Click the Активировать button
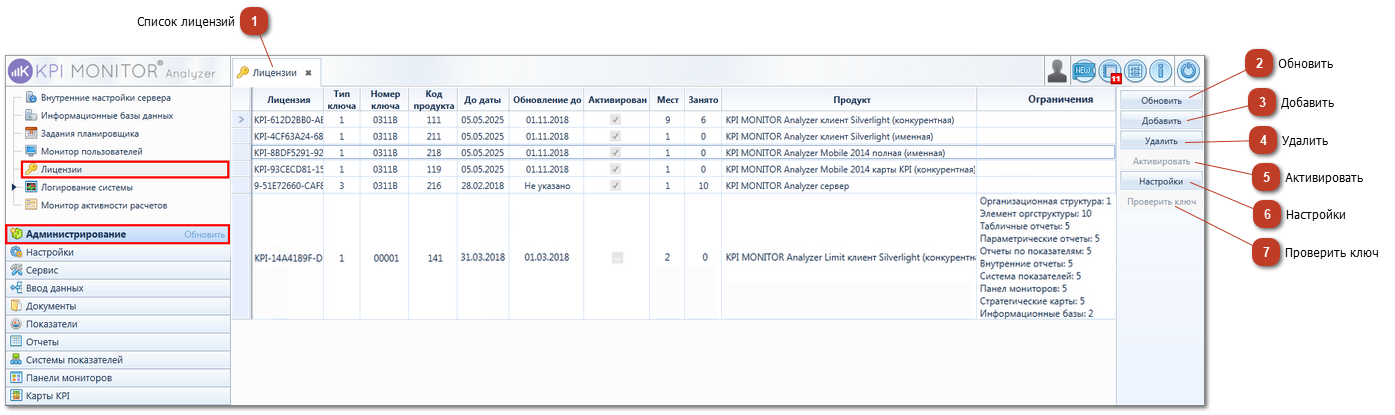The image size is (1395, 415). click(x=1161, y=161)
